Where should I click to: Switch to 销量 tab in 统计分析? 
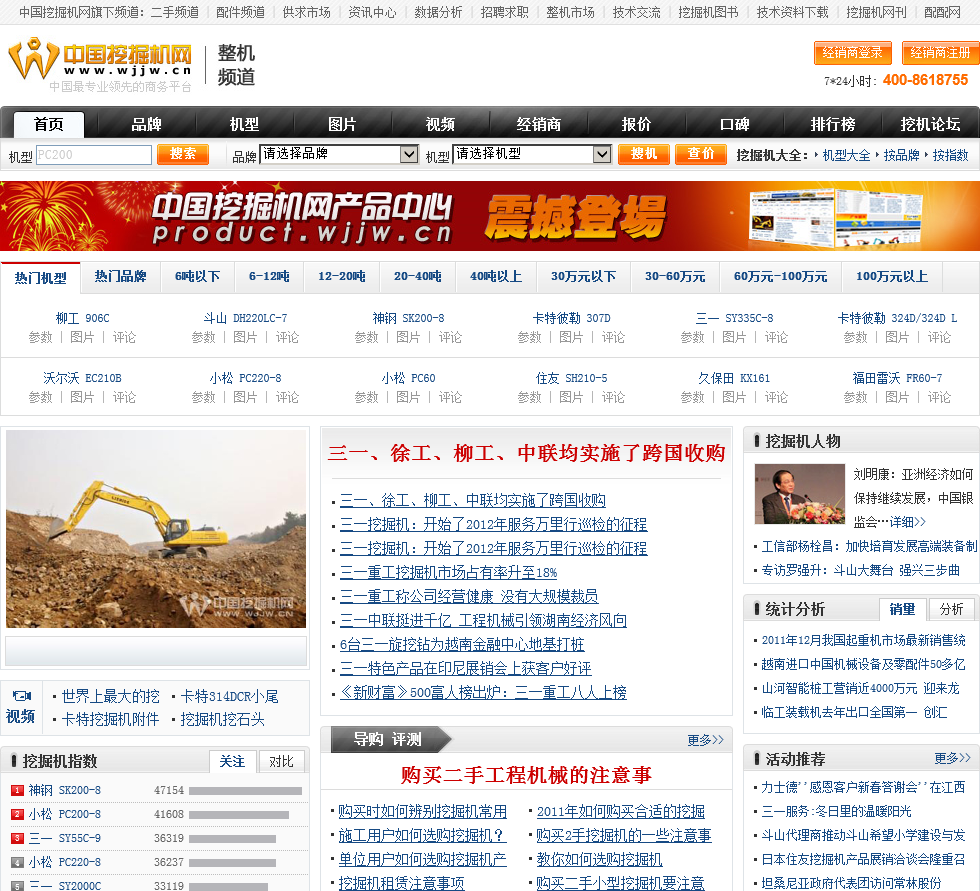coord(902,609)
